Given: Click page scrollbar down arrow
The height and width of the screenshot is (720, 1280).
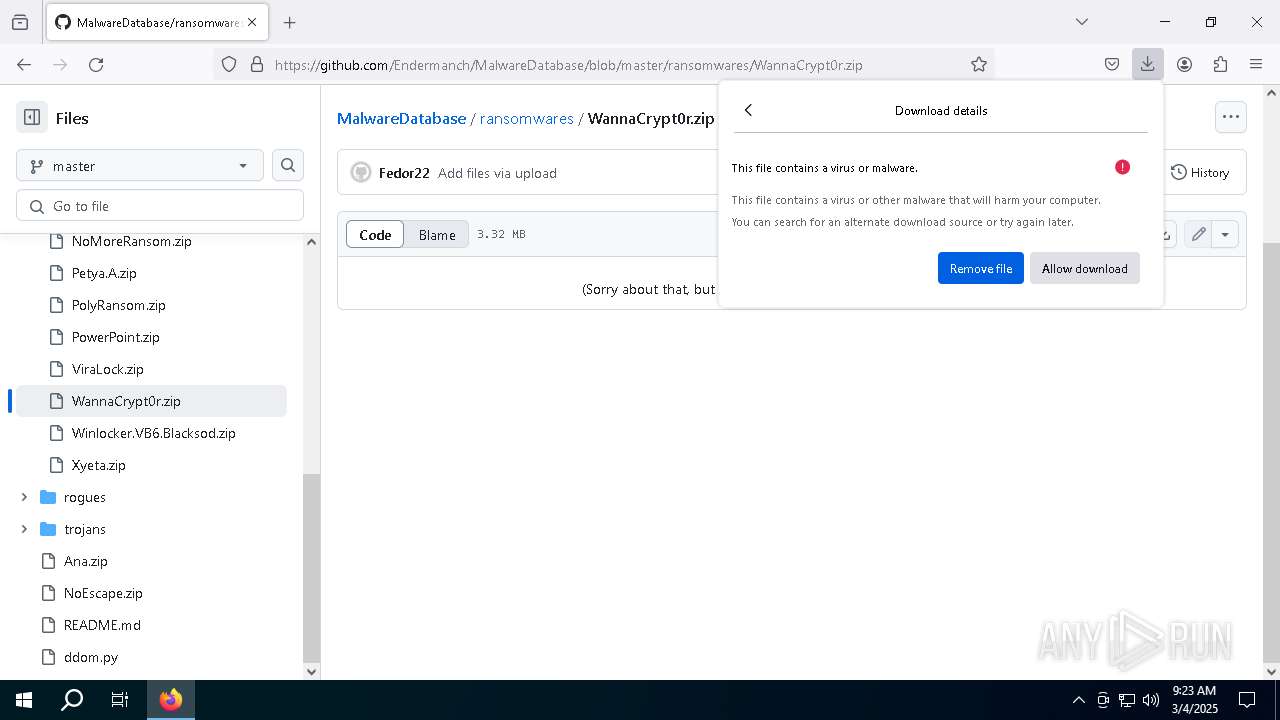Looking at the screenshot, I should [x=1271, y=671].
